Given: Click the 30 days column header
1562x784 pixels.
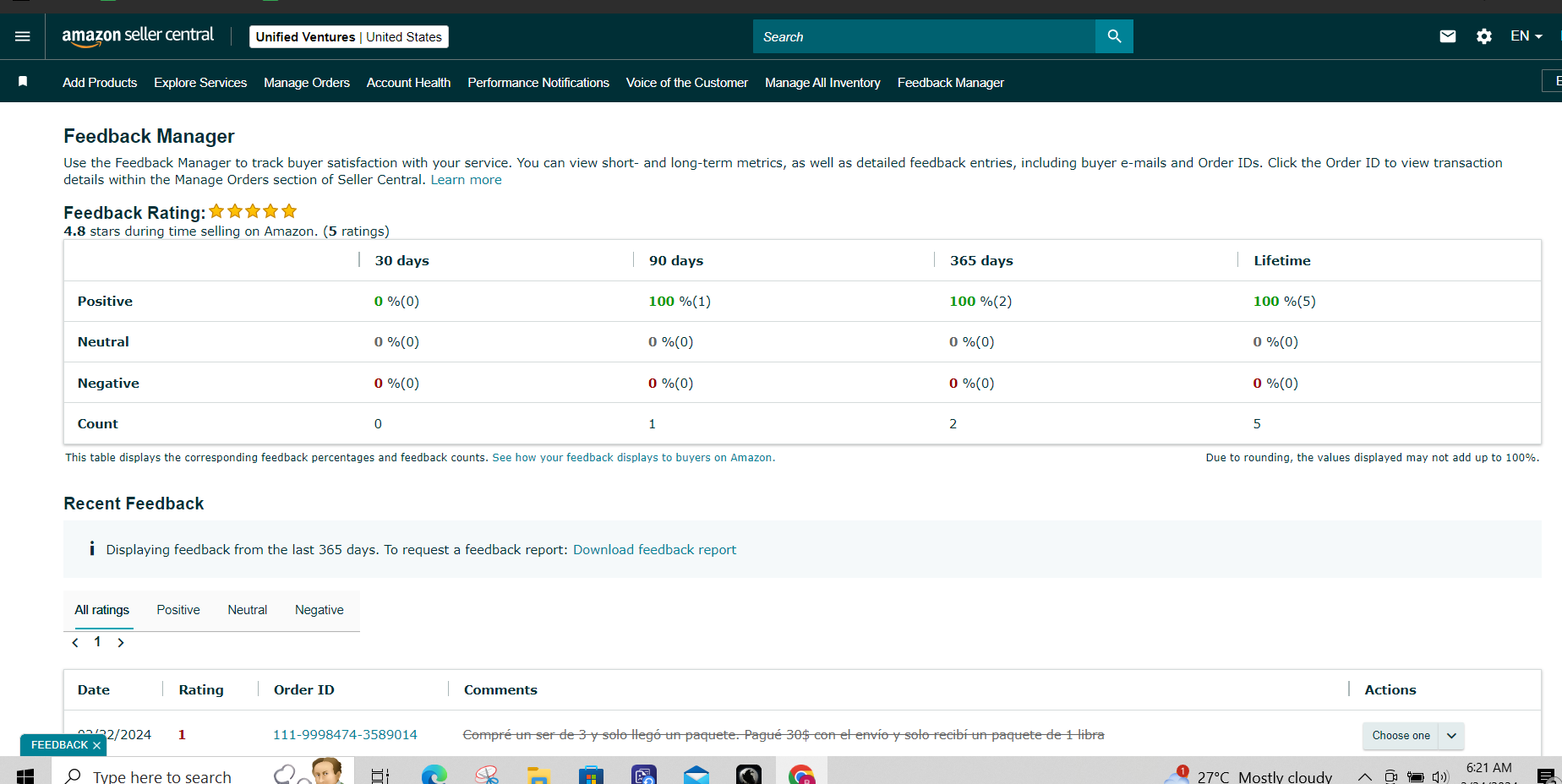Looking at the screenshot, I should [x=402, y=261].
